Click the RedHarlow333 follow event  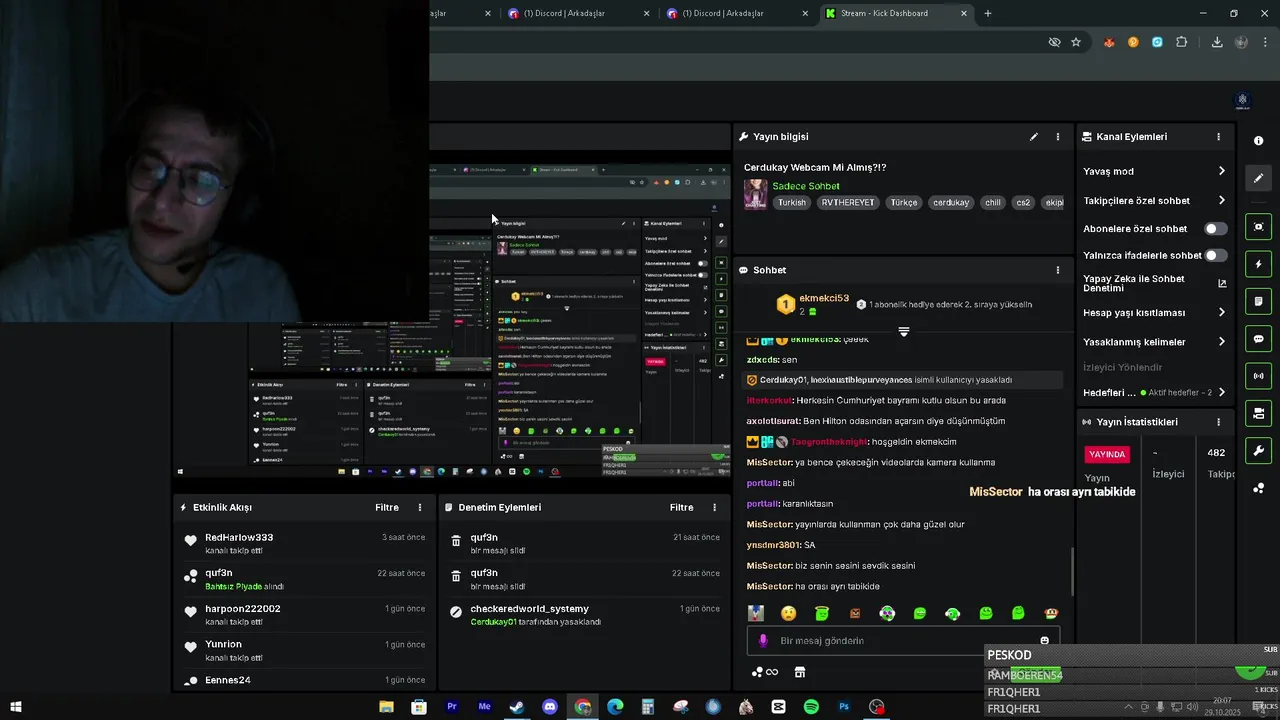click(305, 544)
